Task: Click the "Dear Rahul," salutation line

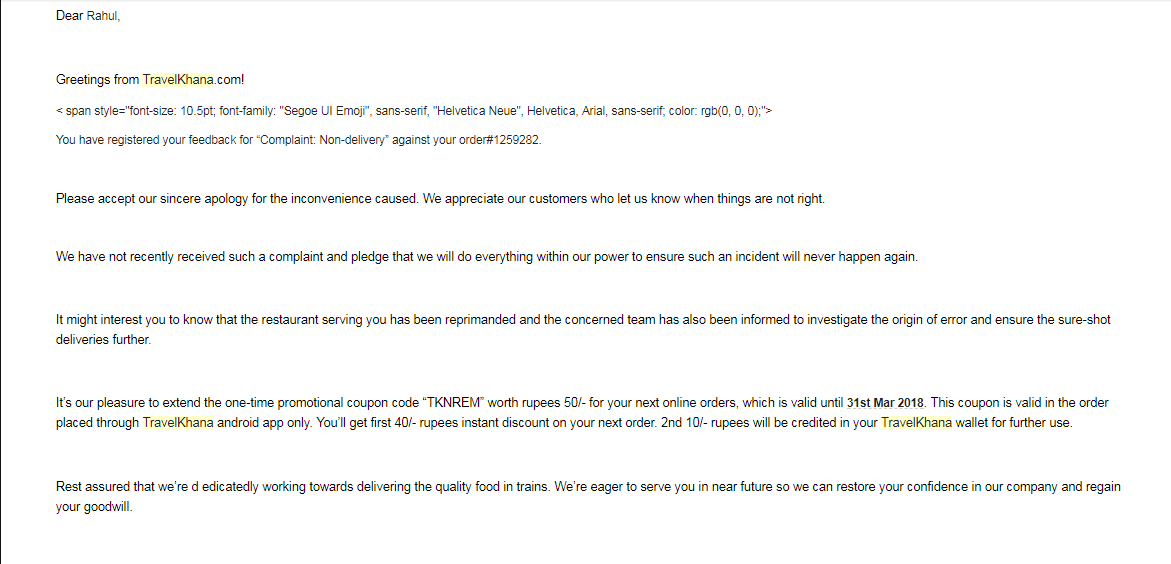Action: 88,16
